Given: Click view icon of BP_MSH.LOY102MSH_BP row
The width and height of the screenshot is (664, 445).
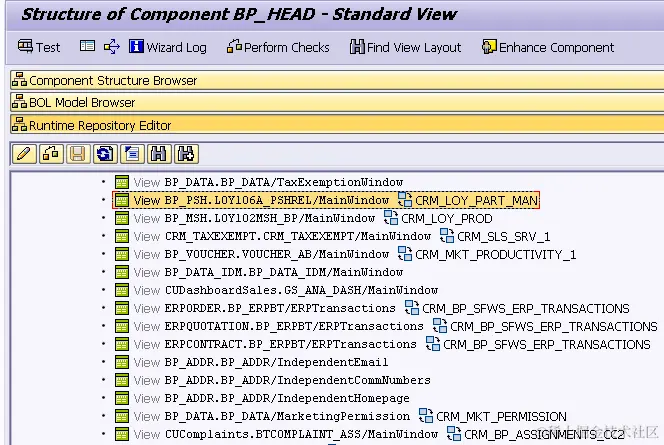Looking at the screenshot, I should tap(122, 218).
